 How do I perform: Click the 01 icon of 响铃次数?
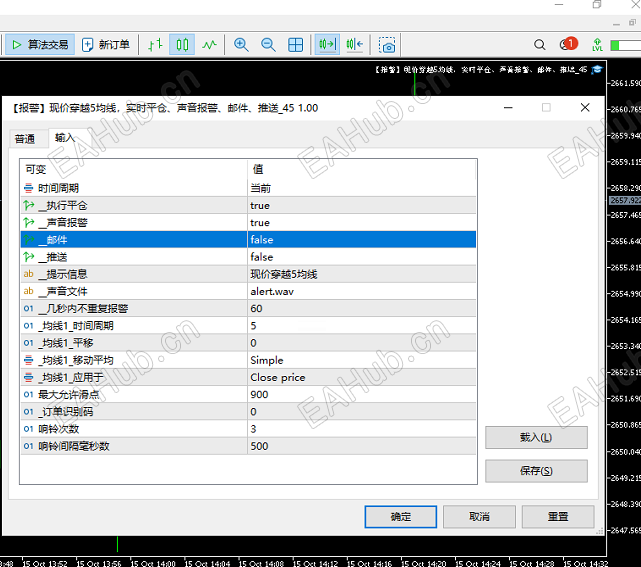coord(28,428)
